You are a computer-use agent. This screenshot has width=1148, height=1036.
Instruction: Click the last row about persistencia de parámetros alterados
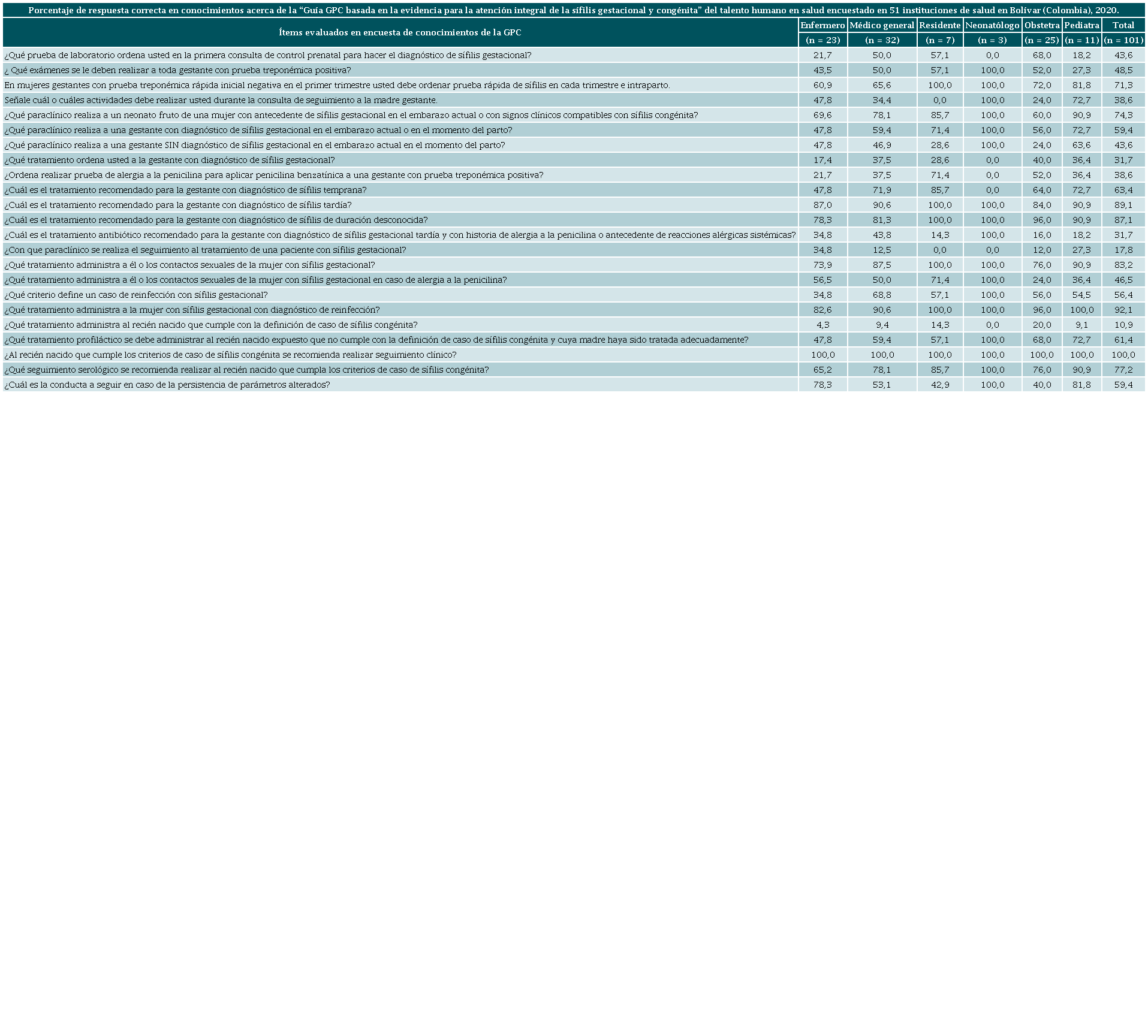[x=167, y=385]
